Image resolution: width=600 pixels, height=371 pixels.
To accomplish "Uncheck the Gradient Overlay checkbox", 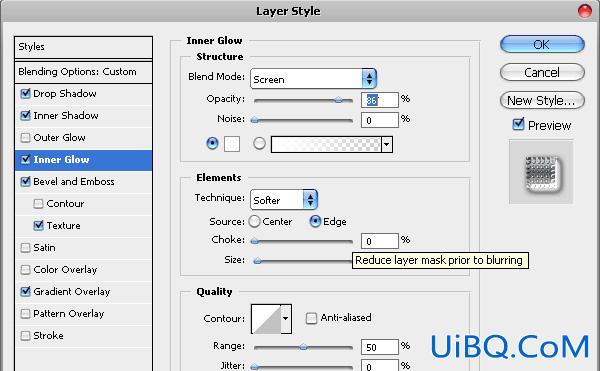I will pos(25,292).
